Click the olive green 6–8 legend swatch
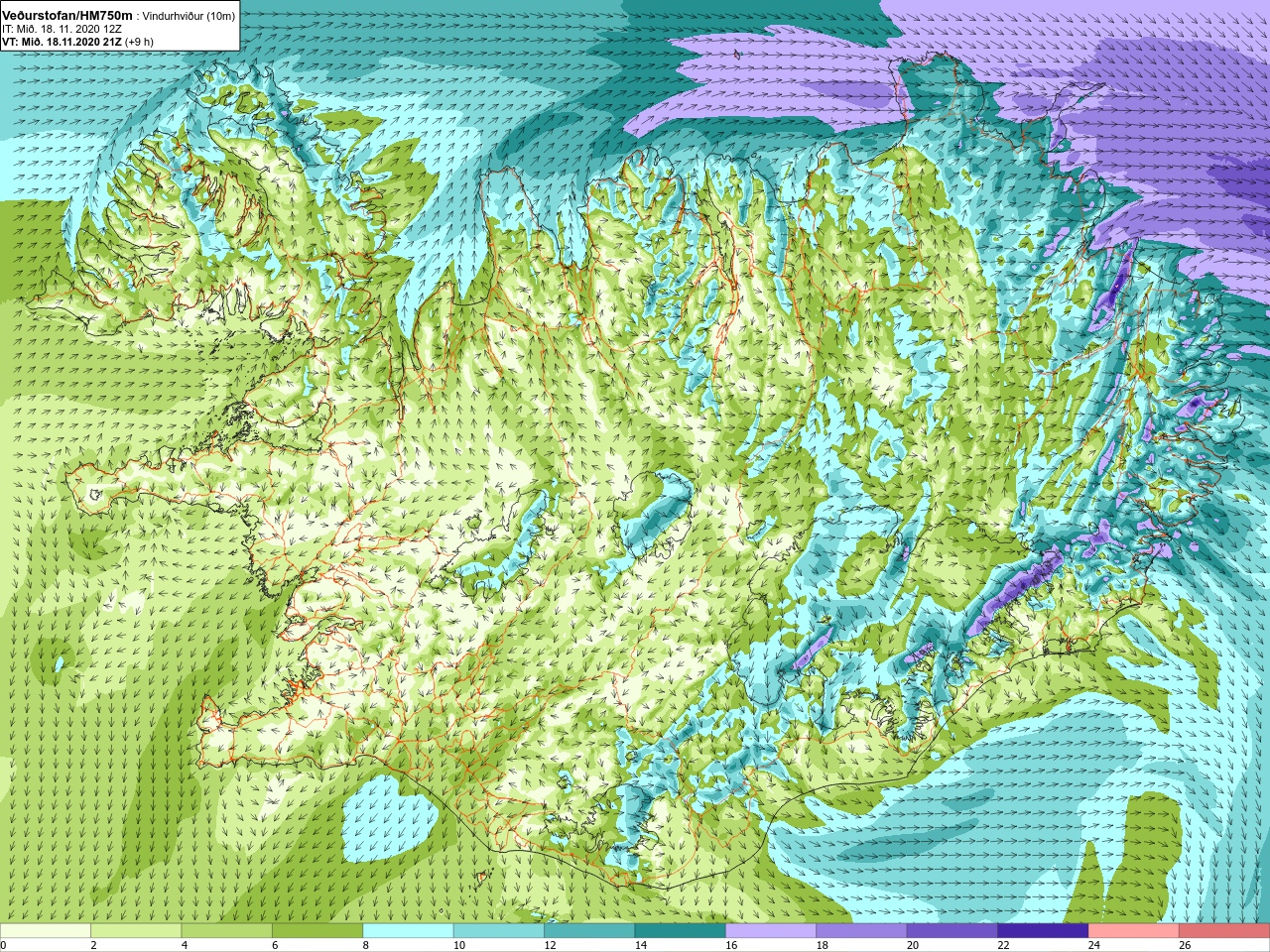Viewport: 1270px width, 952px height. tap(317, 931)
